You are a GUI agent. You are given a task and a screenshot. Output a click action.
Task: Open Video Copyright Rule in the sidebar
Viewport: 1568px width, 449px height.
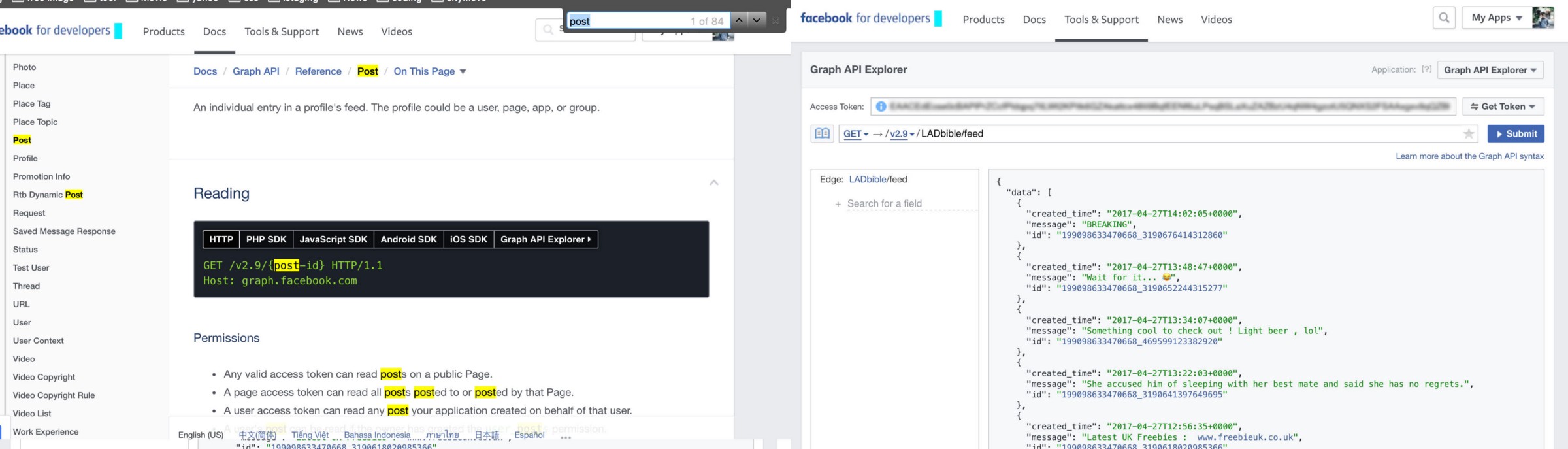[x=54, y=395]
